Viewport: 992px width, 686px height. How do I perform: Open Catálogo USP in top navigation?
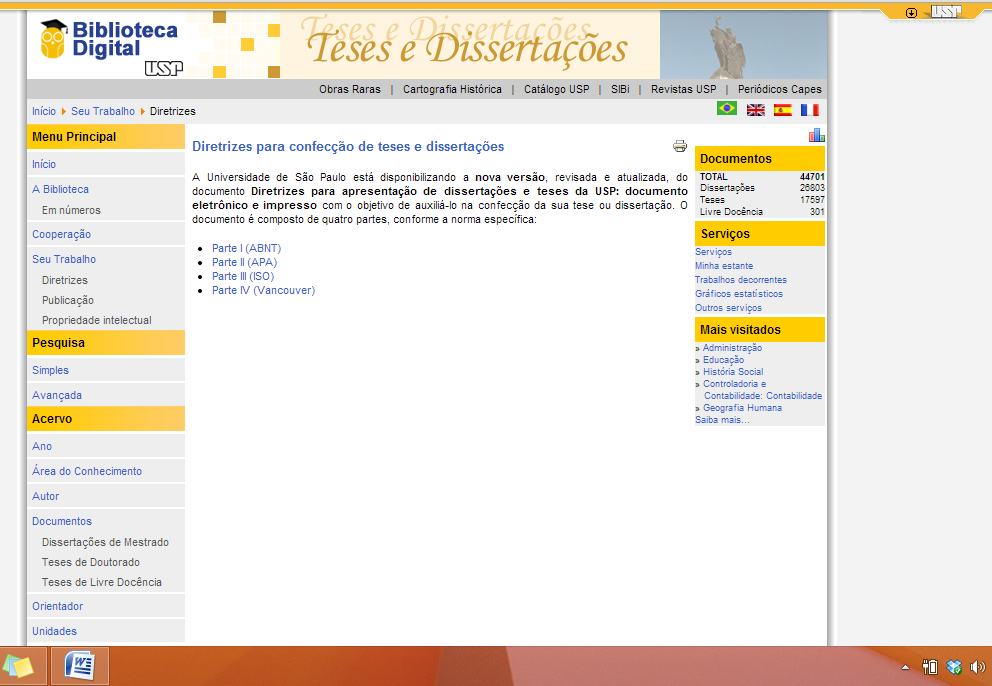[556, 89]
